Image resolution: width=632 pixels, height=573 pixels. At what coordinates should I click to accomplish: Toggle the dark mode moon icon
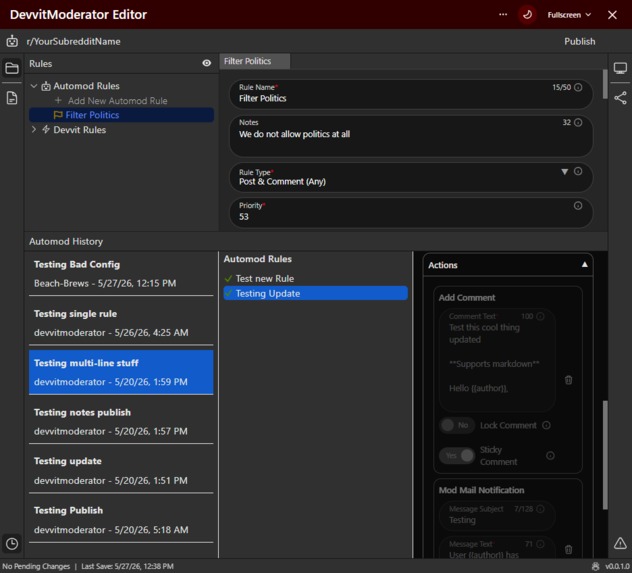pos(527,15)
